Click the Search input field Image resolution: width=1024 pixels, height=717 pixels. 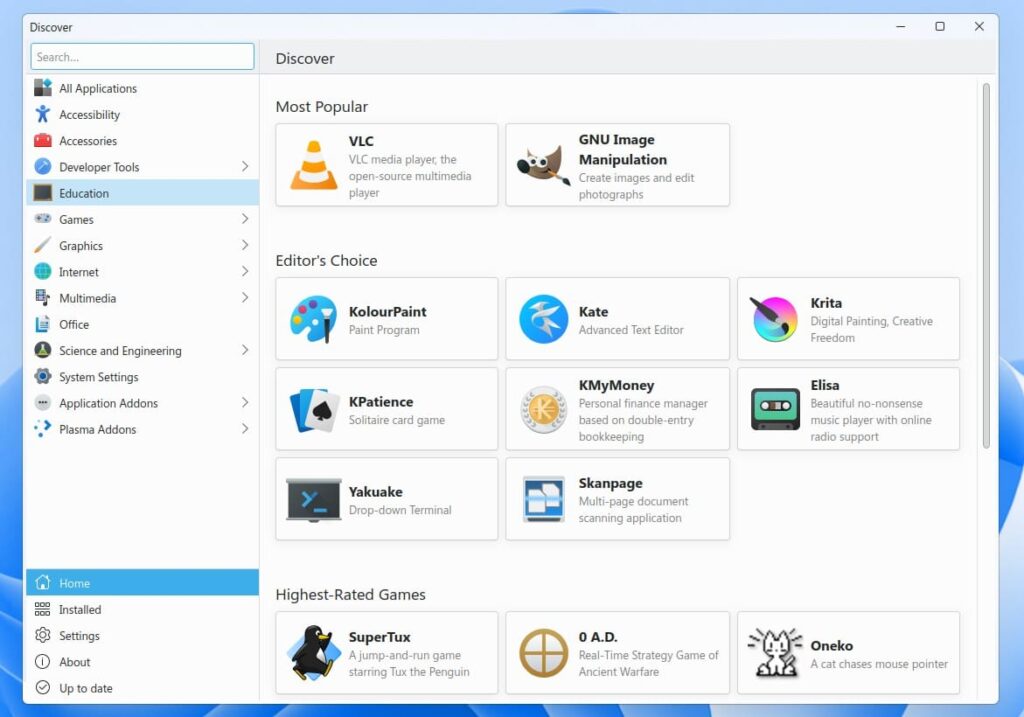point(141,57)
